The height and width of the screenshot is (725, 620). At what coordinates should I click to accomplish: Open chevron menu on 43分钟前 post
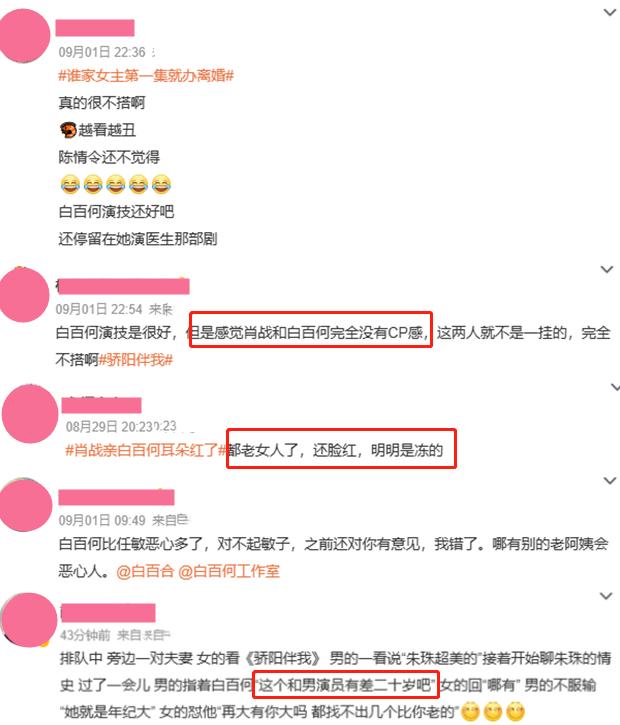click(x=606, y=596)
